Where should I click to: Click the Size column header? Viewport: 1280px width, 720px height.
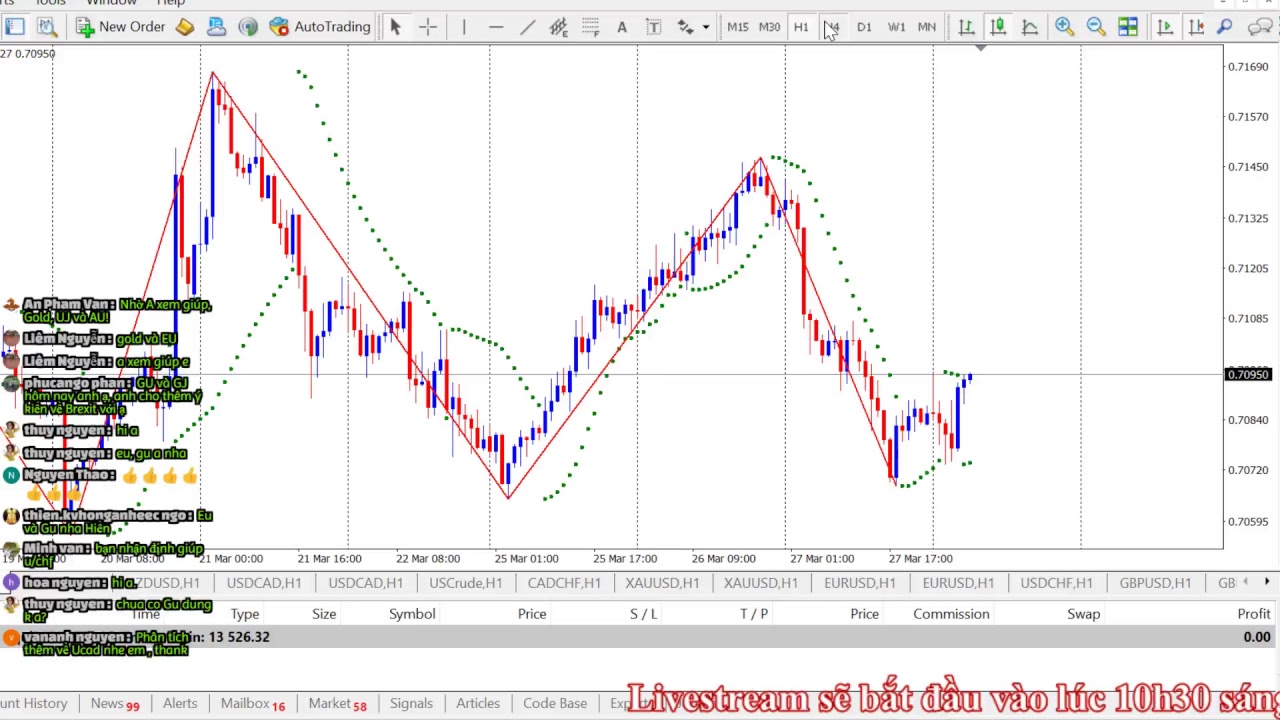(324, 614)
